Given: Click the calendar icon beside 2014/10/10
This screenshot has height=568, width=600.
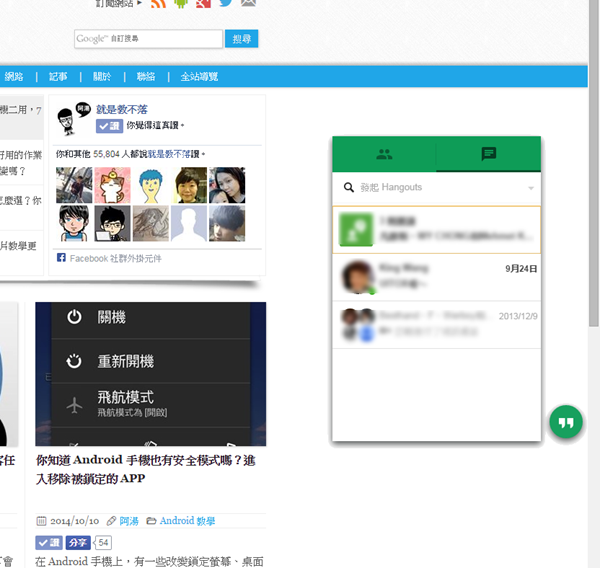Looking at the screenshot, I should point(41,521).
